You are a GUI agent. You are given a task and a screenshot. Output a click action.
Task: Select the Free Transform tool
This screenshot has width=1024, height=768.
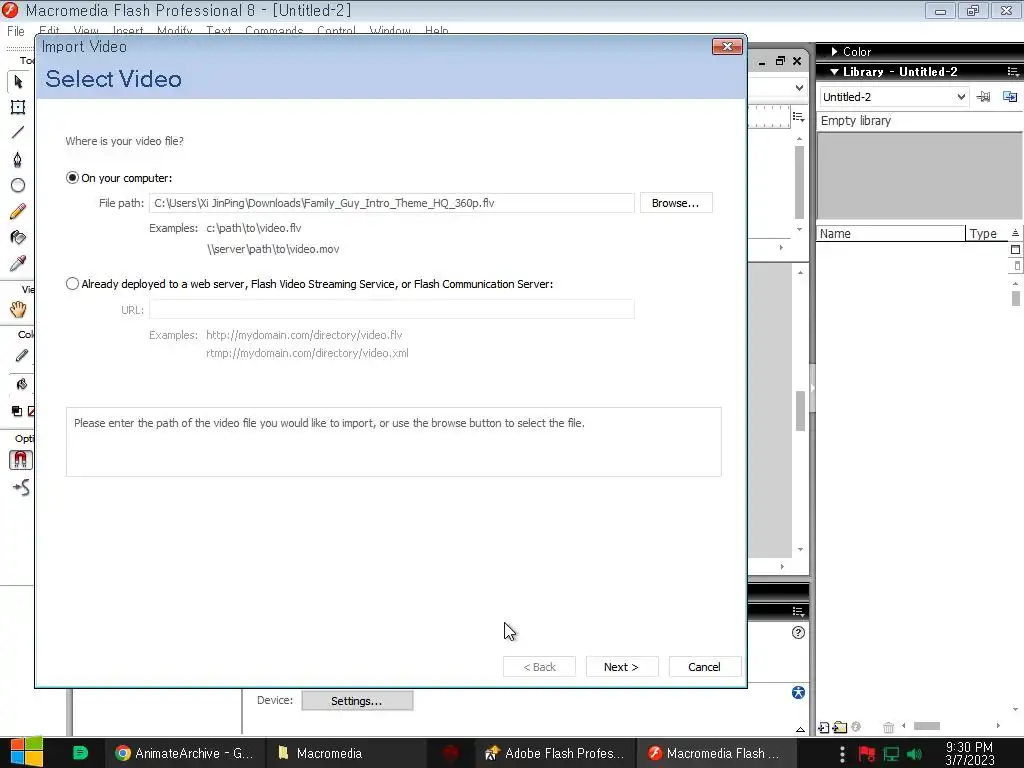(x=18, y=107)
